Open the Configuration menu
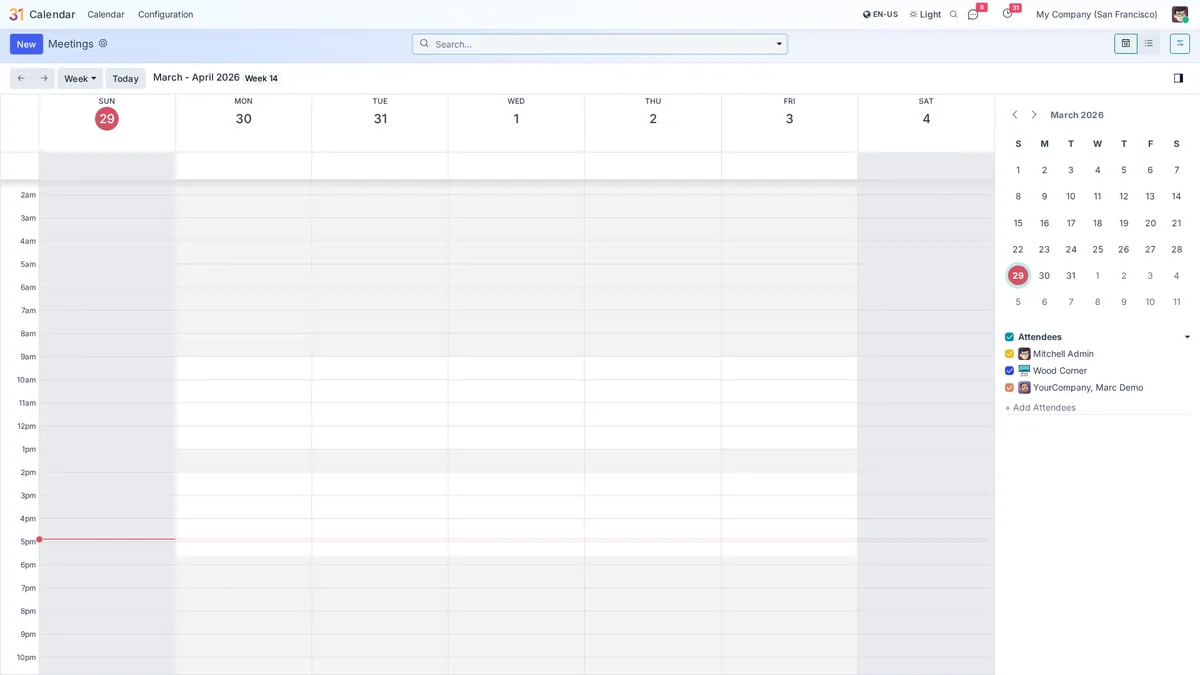This screenshot has height=675, width=1200. pos(165,14)
